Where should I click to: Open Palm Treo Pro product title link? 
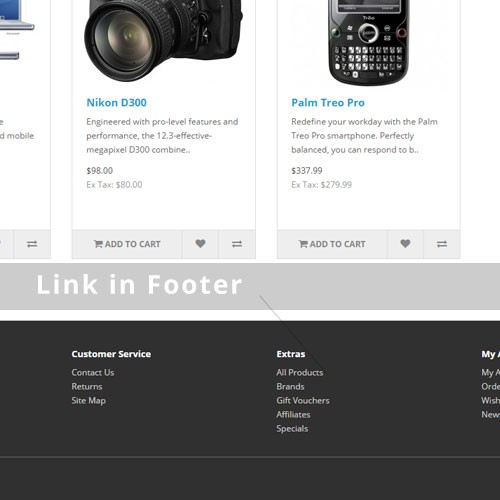328,102
